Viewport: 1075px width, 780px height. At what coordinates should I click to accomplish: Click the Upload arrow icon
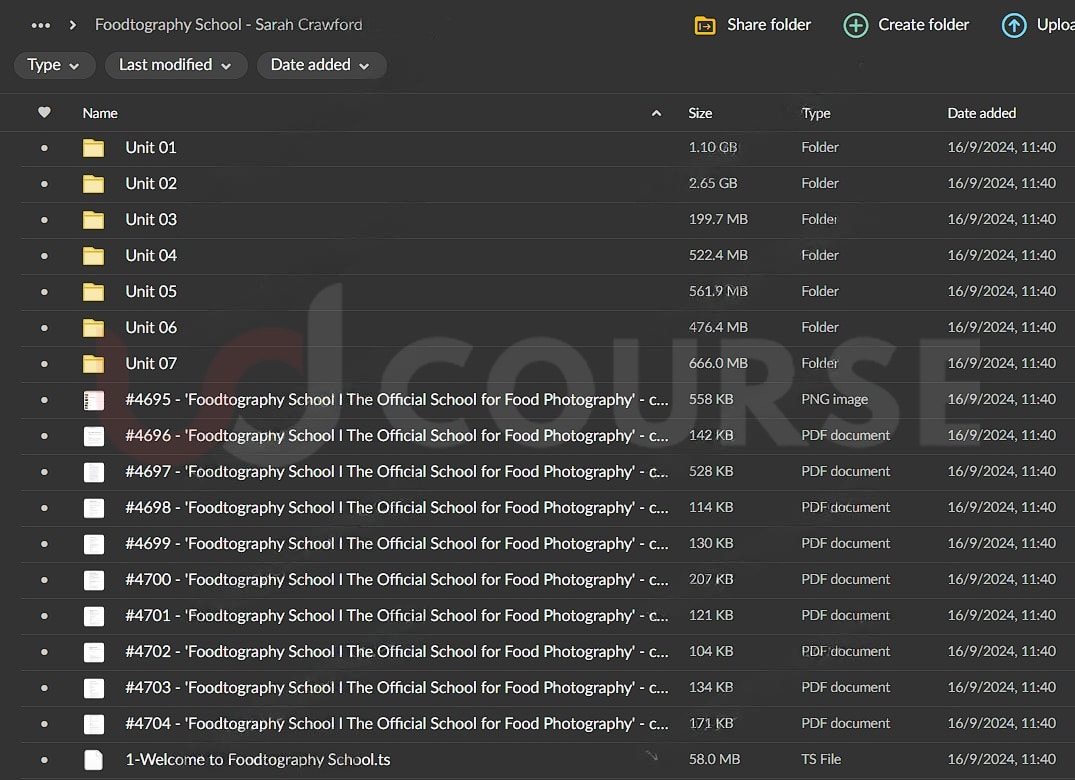point(1014,26)
